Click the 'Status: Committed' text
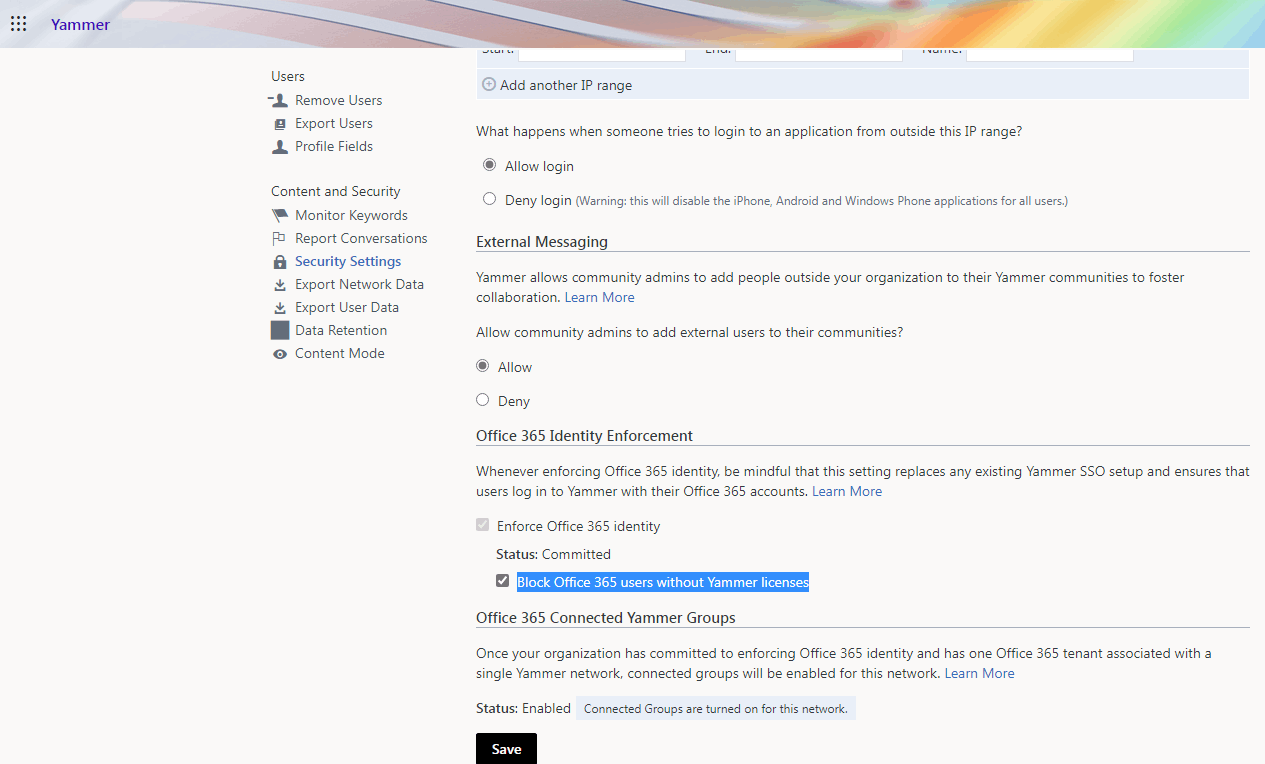The width and height of the screenshot is (1265, 764). [553, 554]
